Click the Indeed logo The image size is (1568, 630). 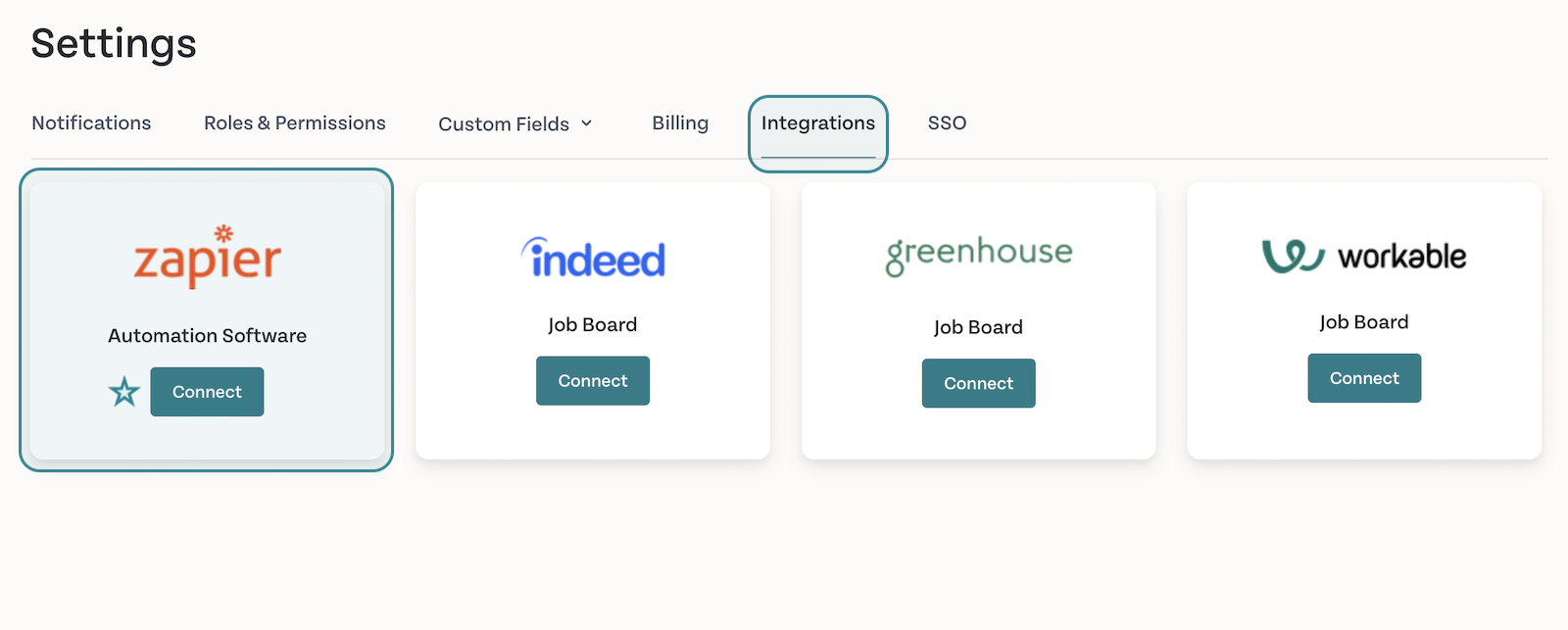(x=593, y=258)
